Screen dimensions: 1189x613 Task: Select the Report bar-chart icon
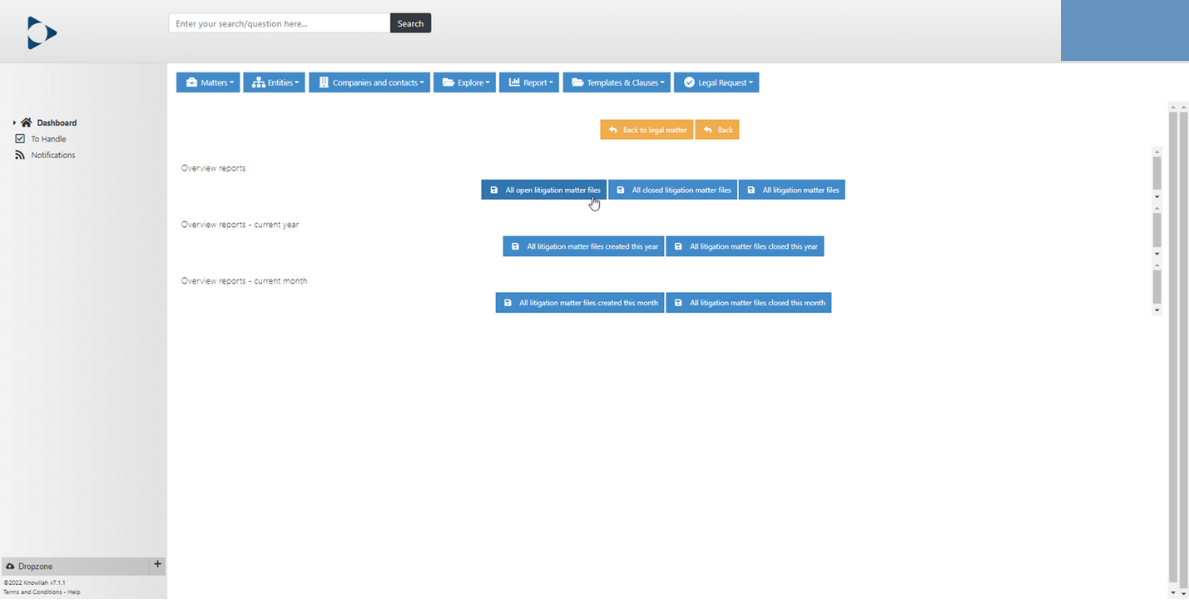point(513,82)
